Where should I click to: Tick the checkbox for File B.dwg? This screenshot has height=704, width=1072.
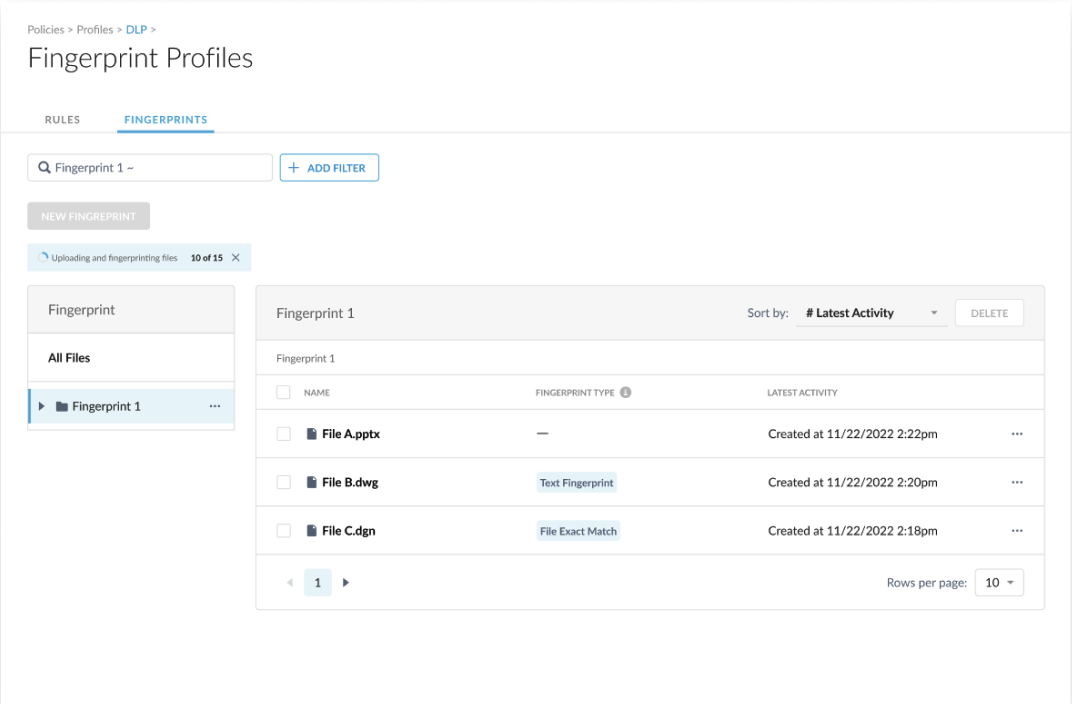pyautogui.click(x=284, y=482)
